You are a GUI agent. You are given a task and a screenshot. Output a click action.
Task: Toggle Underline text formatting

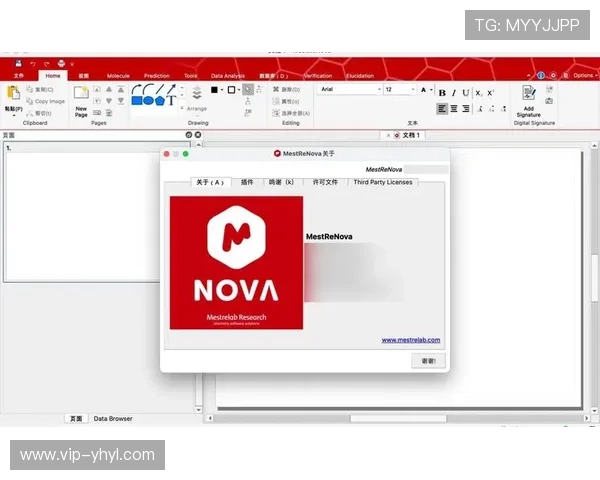(465, 93)
